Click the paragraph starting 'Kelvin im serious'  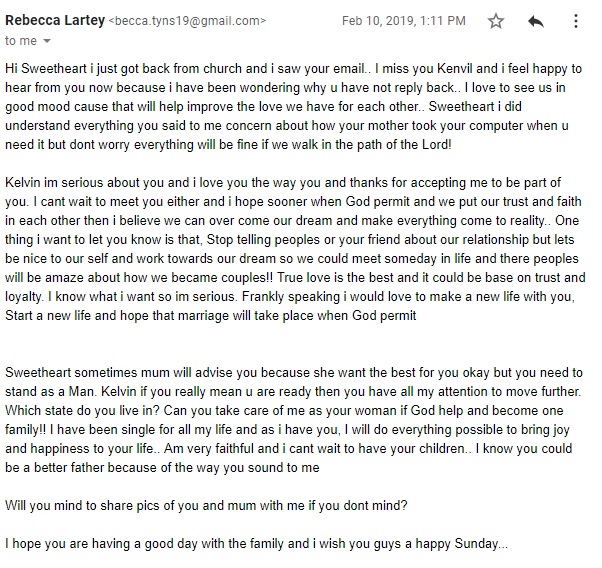(295, 249)
